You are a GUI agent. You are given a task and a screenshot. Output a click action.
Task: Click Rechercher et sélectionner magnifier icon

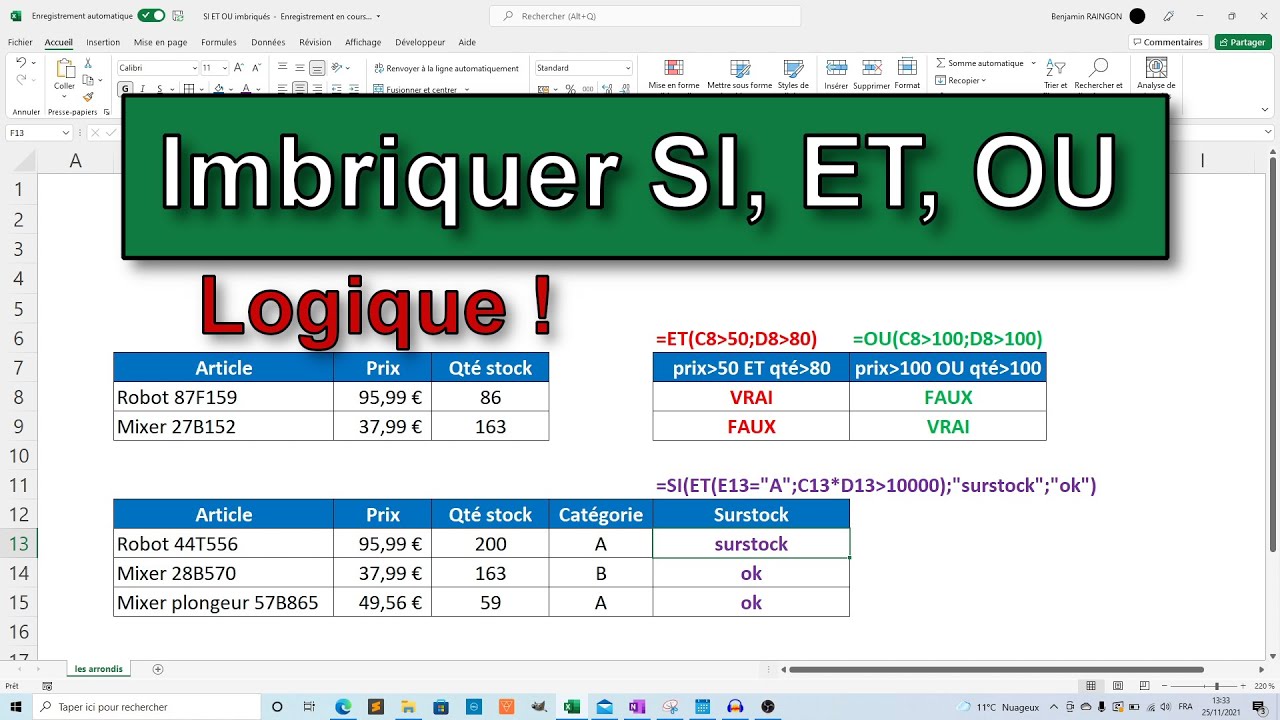coord(1099,68)
